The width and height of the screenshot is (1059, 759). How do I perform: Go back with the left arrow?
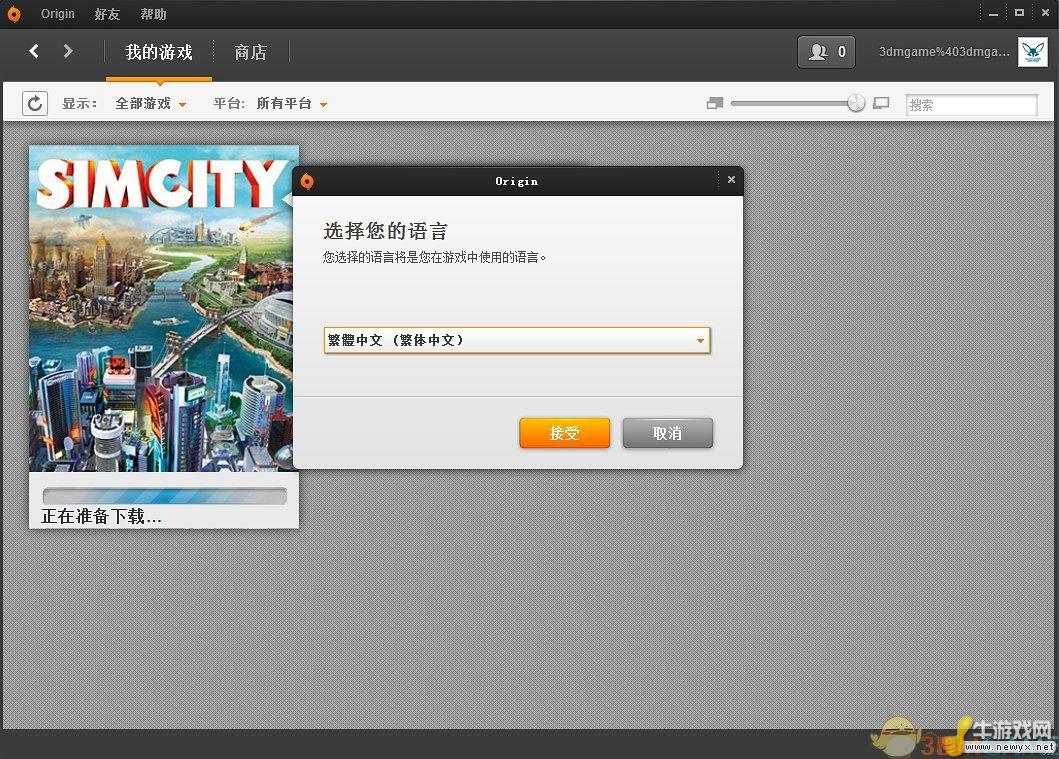point(34,51)
